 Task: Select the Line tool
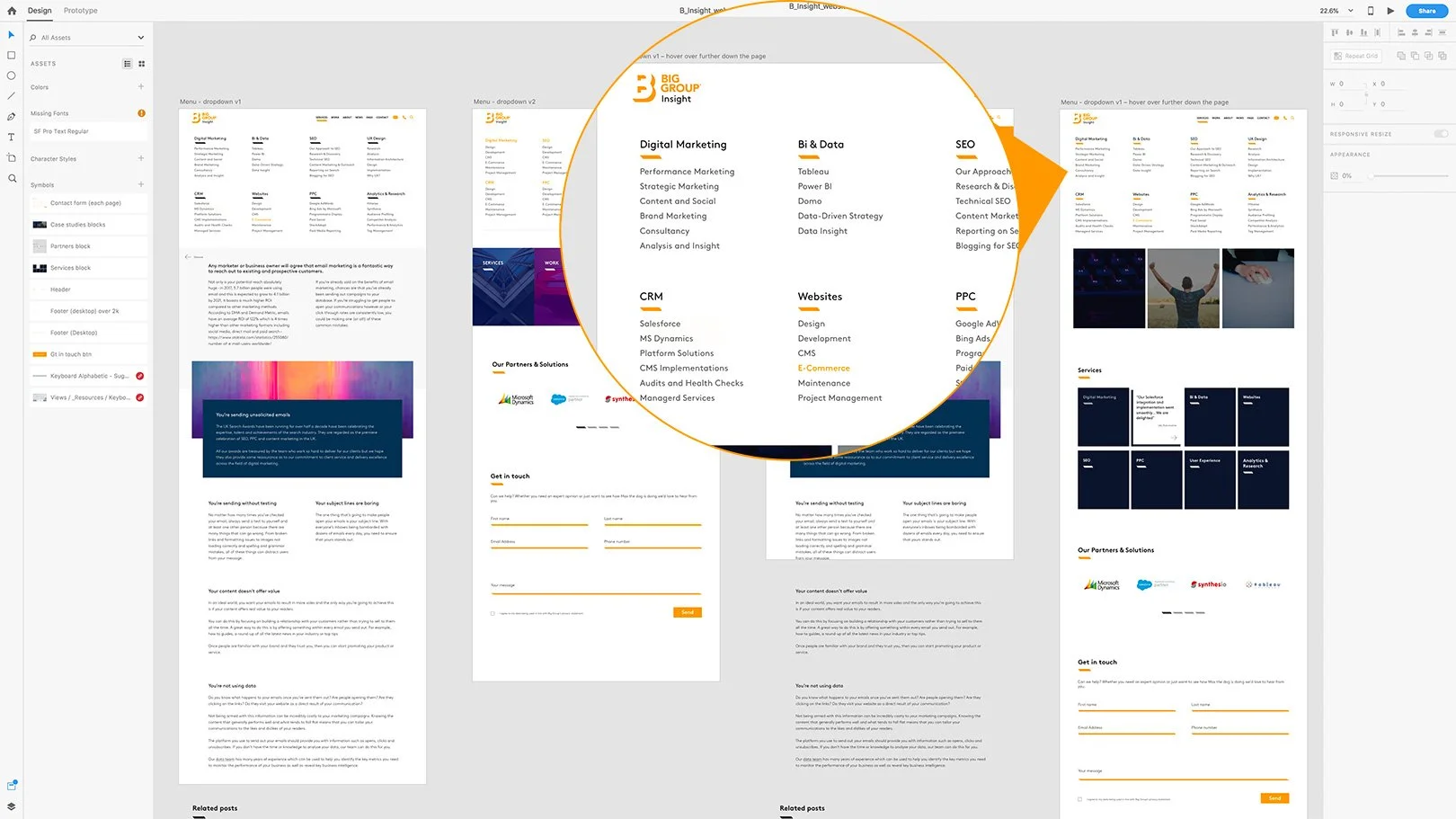click(12, 96)
